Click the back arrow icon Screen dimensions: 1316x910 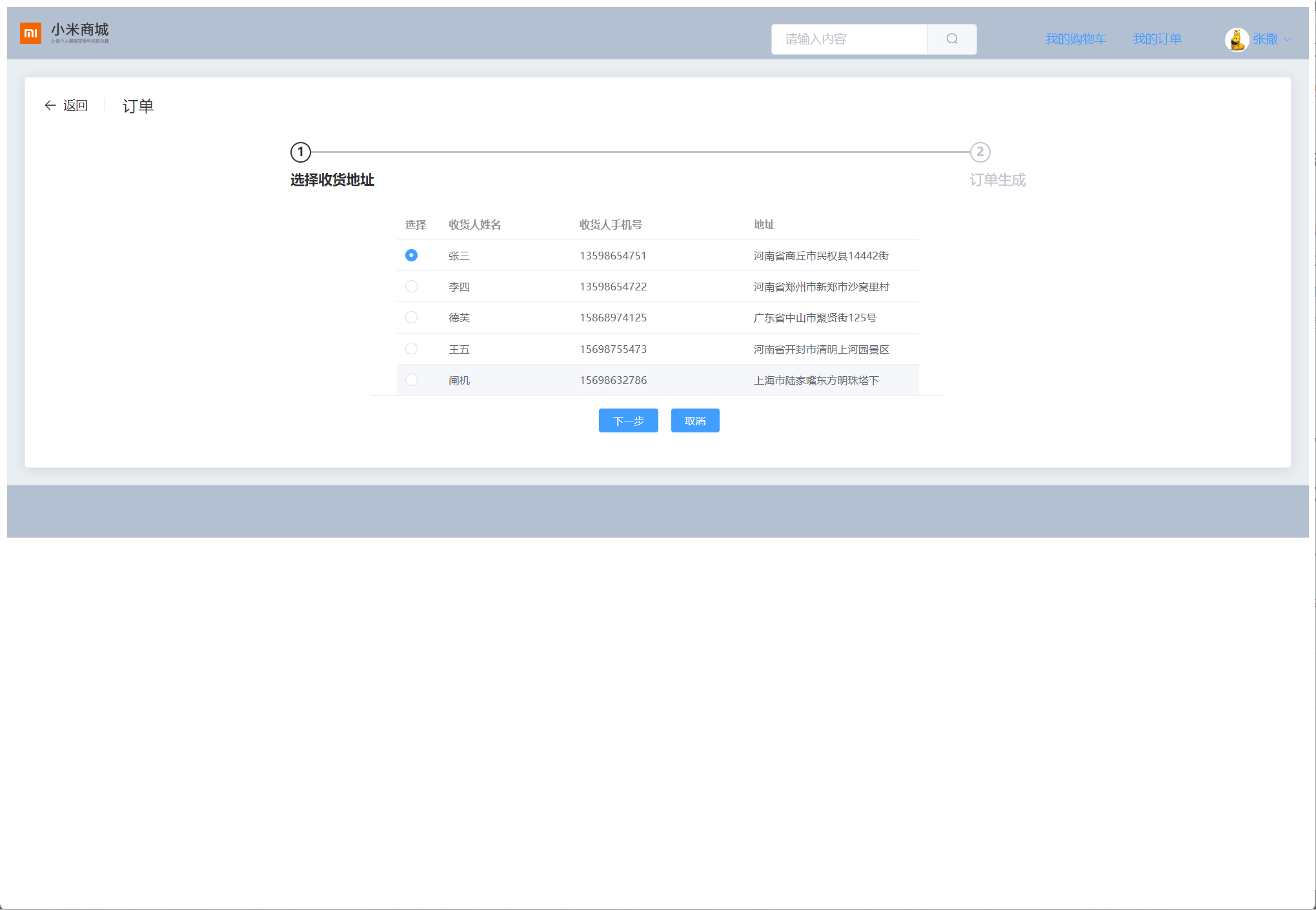click(50, 105)
